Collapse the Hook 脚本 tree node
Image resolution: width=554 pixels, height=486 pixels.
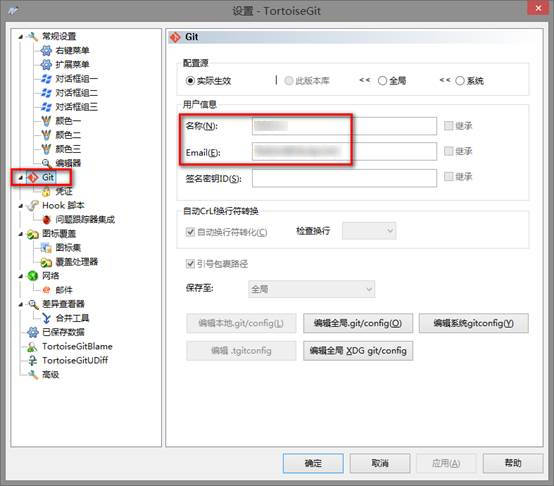pyautogui.click(x=20, y=206)
